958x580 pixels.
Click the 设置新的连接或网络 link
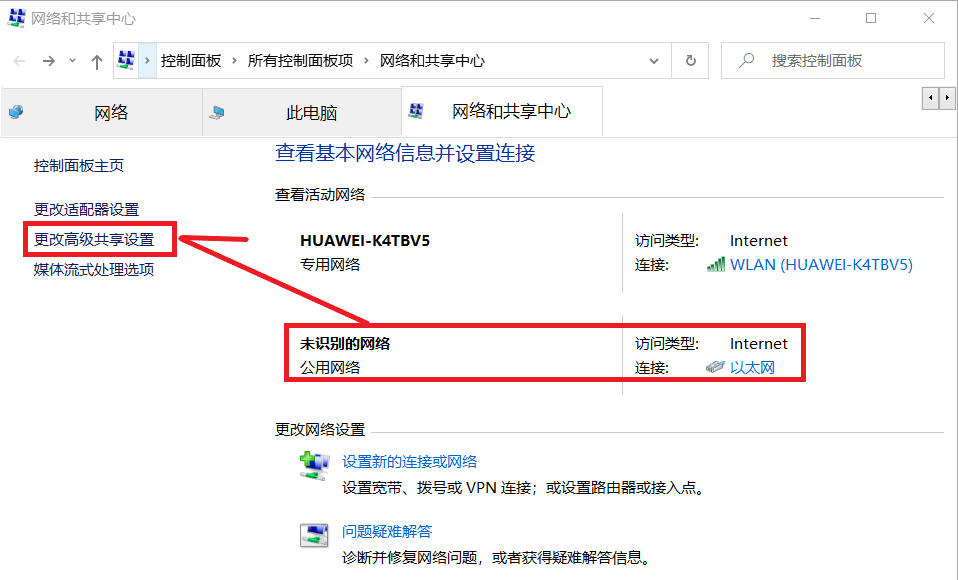[x=409, y=461]
